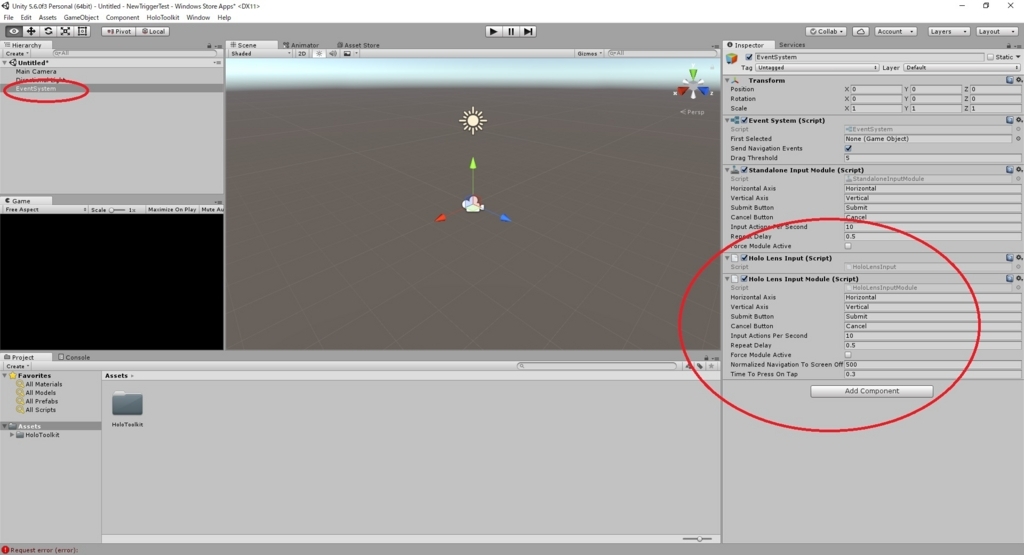Toggle 2D scene view mode
This screenshot has height=555, width=1024.
click(x=302, y=54)
